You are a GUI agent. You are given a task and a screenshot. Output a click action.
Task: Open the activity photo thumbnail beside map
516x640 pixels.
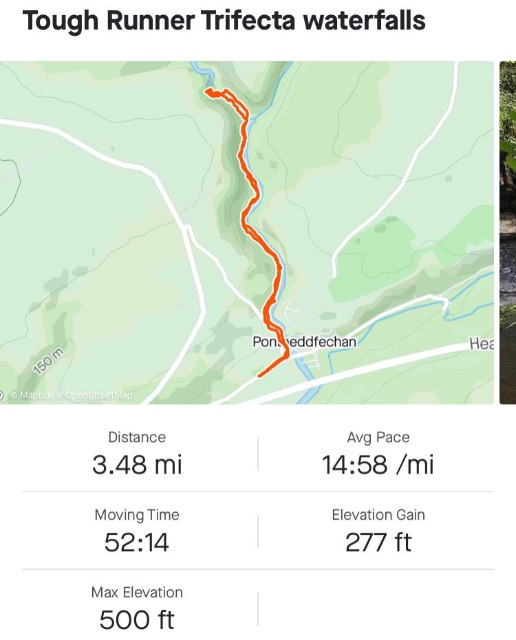[507, 233]
